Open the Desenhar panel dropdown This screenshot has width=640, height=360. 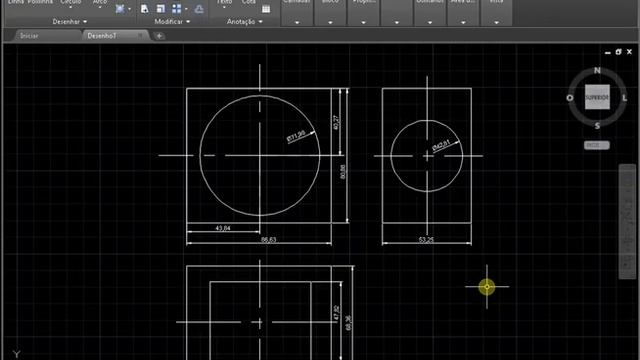69,22
